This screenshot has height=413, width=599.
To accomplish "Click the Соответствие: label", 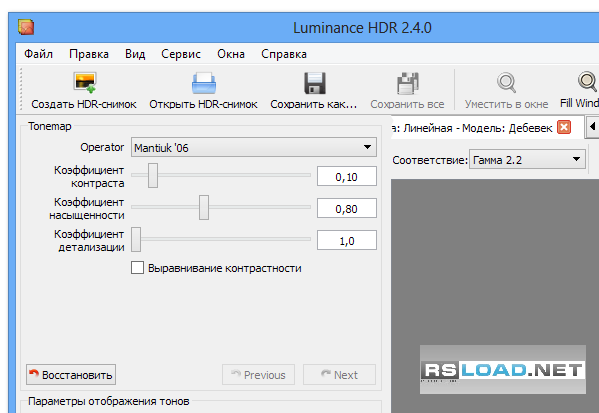I will coord(430,160).
